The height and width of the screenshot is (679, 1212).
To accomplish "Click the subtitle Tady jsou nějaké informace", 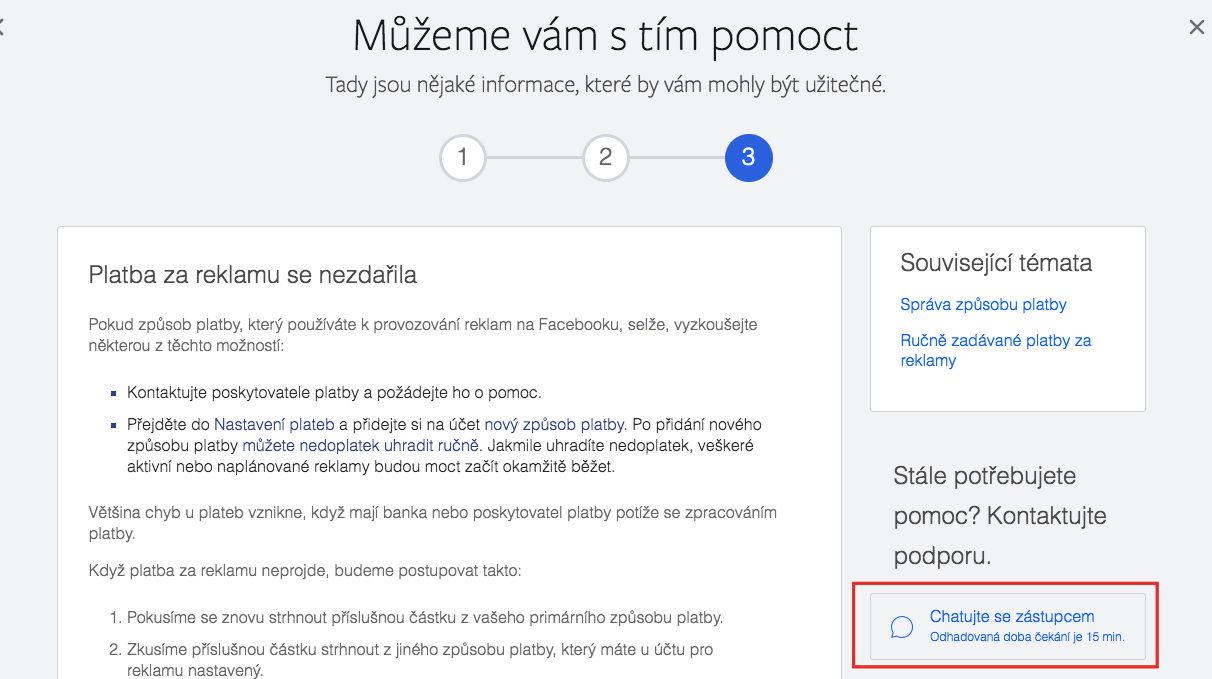I will click(x=605, y=85).
